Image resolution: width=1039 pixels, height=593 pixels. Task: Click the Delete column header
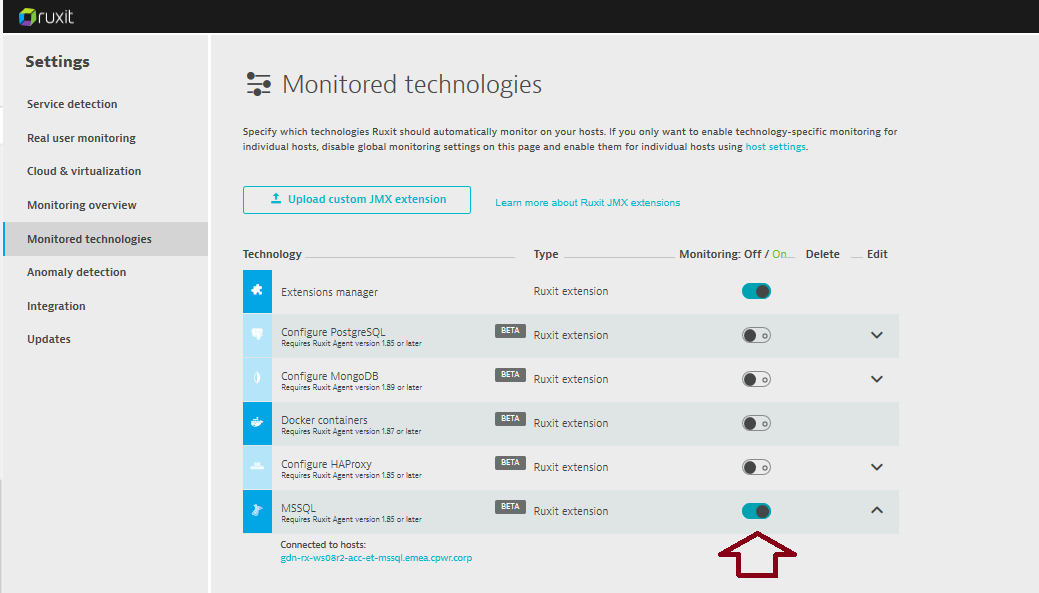coord(822,254)
